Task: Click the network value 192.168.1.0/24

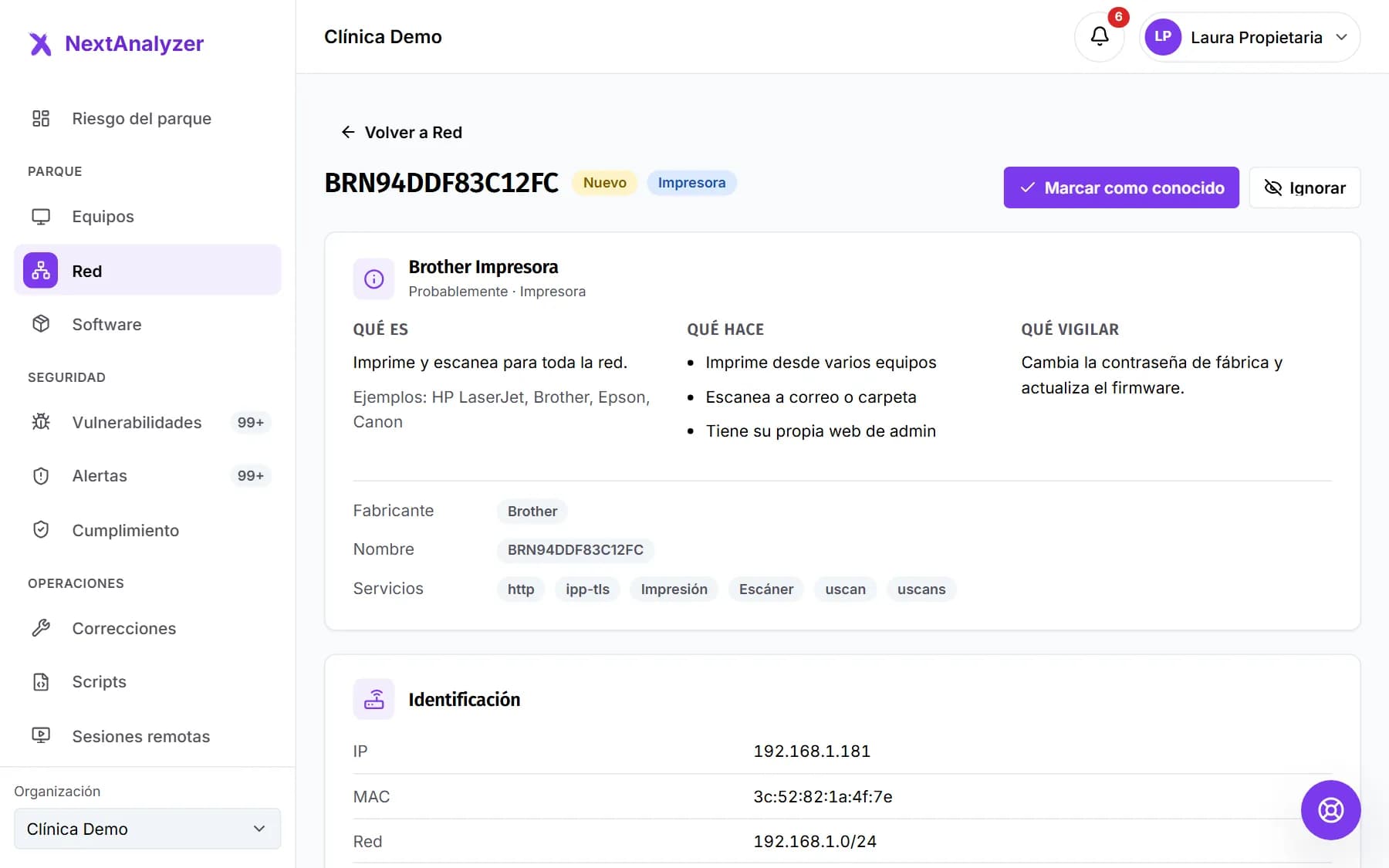Action: (x=815, y=842)
